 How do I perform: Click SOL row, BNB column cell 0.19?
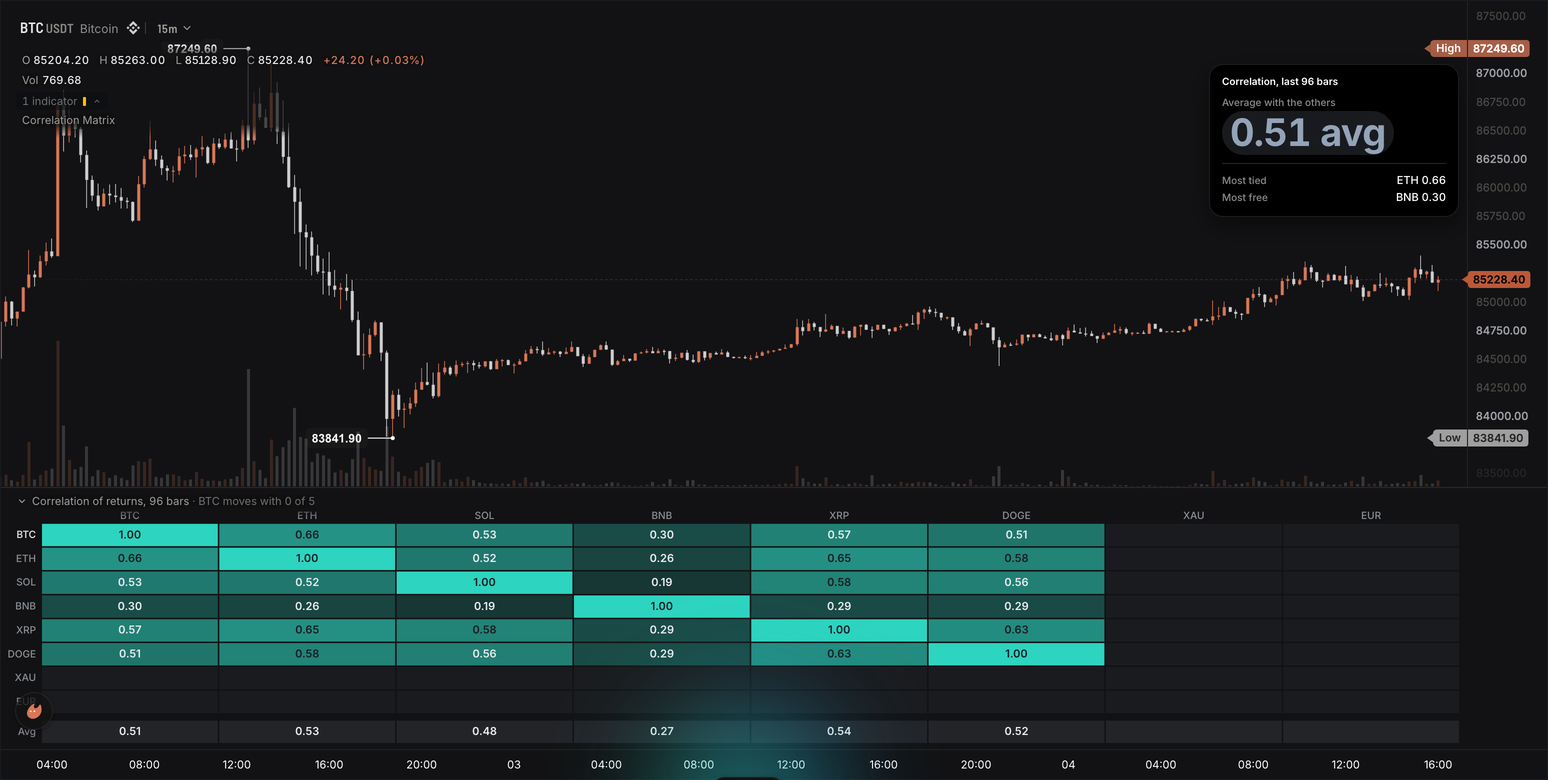pos(662,582)
